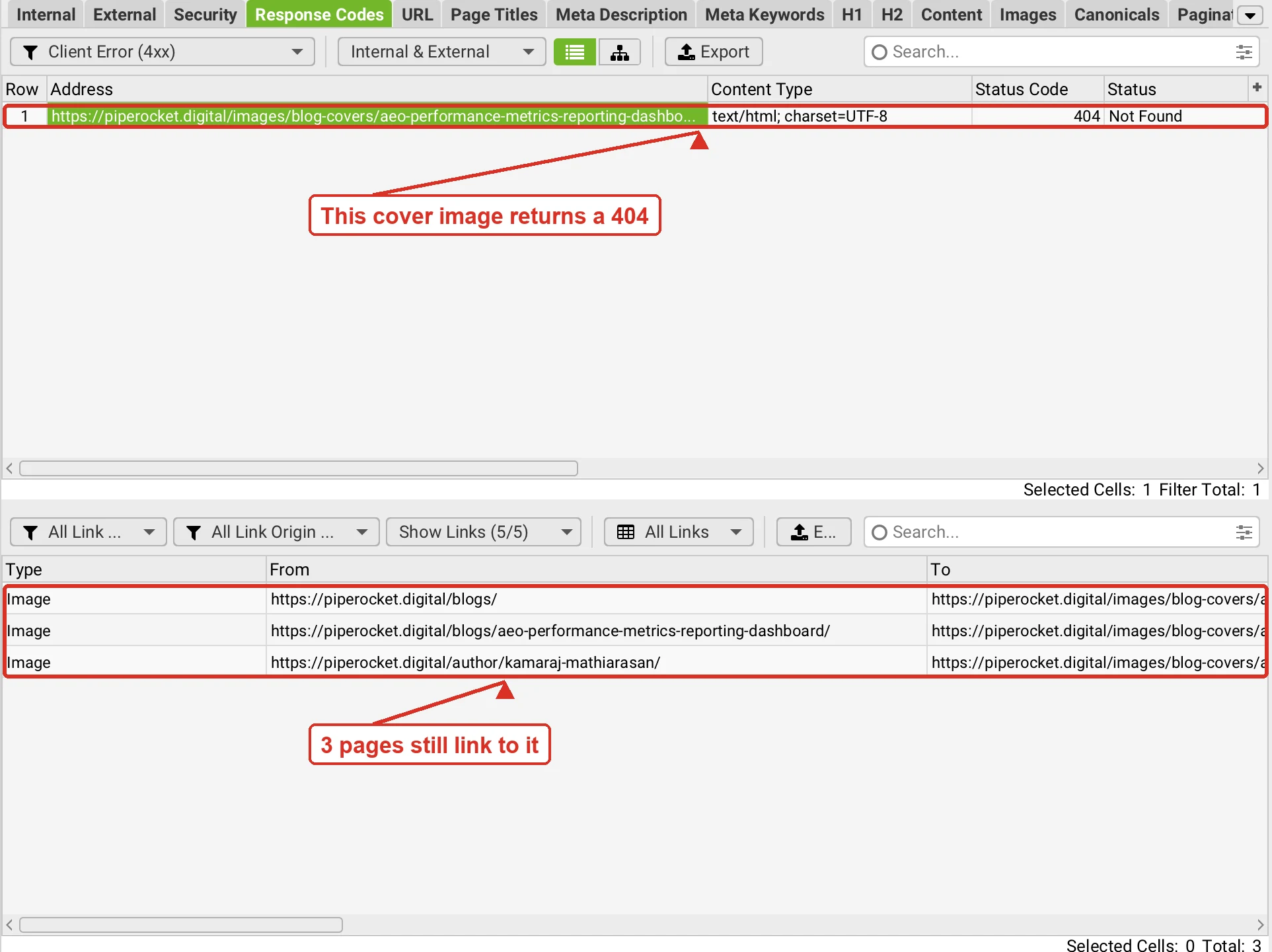Open the Canonicals tab
Viewport: 1272px width, 952px height.
[x=1117, y=15]
